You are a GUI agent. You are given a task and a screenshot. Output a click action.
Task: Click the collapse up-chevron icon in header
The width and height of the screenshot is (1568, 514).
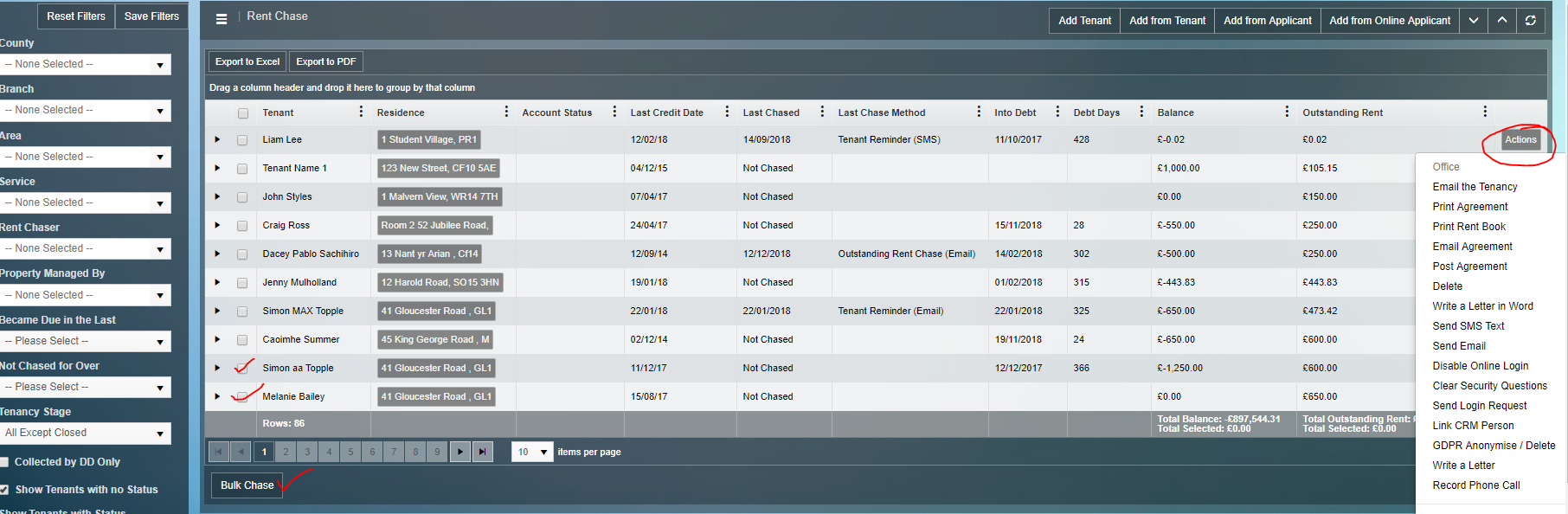[1501, 21]
